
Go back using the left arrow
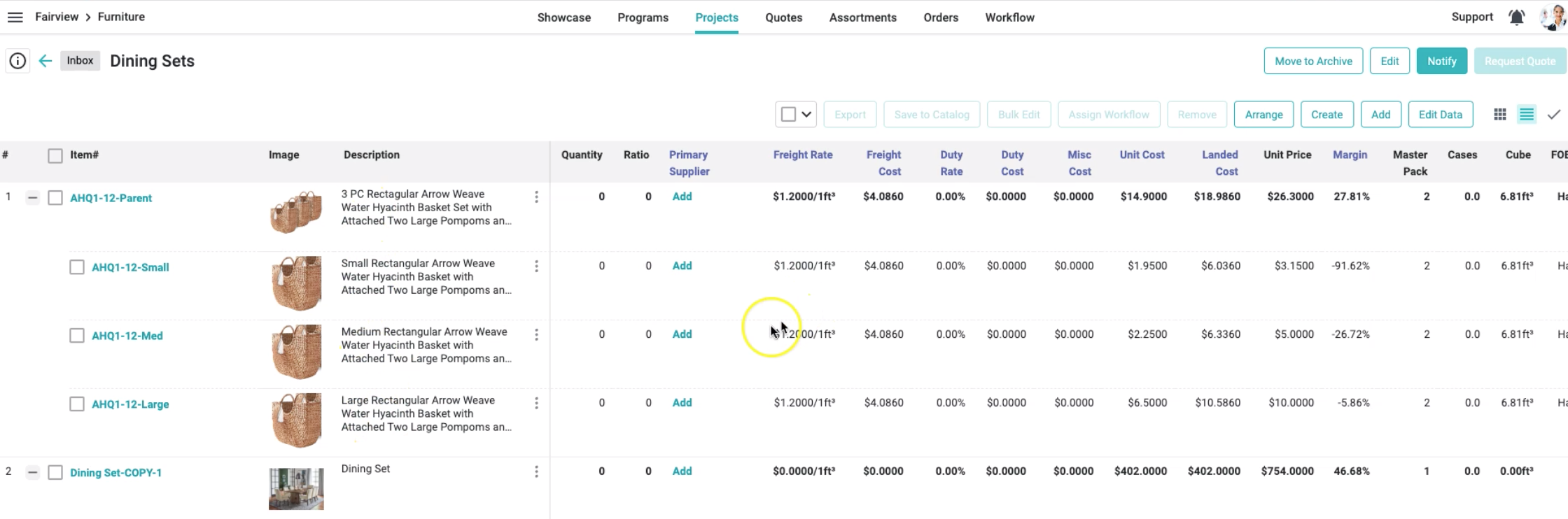click(45, 62)
